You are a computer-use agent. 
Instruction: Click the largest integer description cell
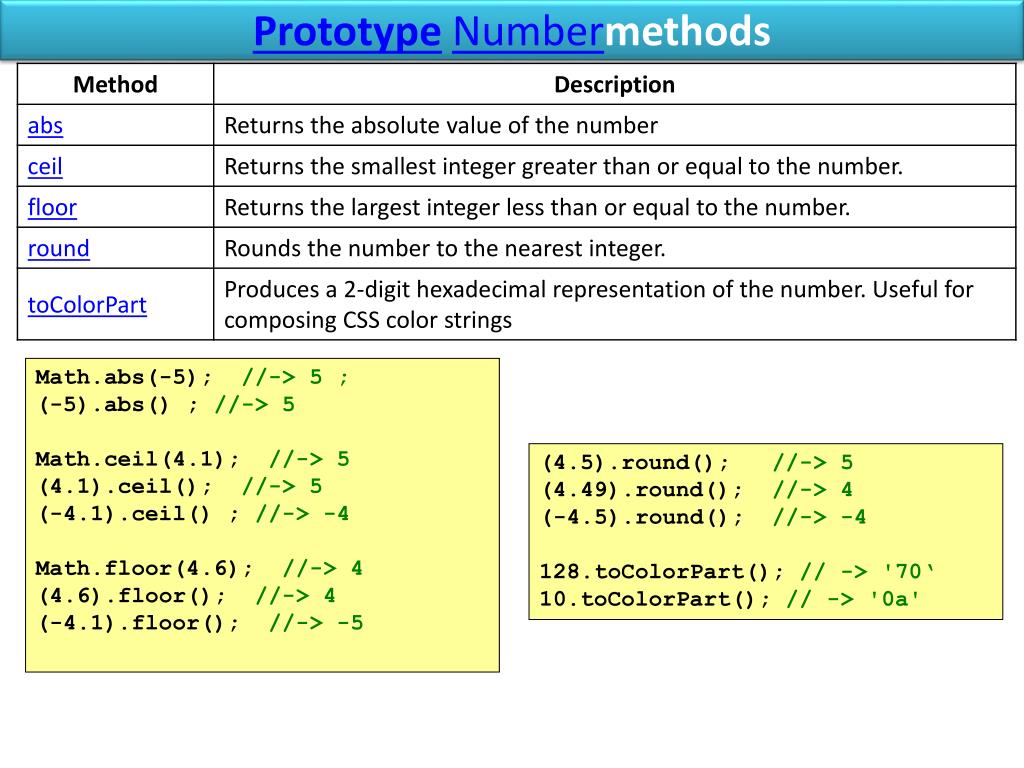pyautogui.click(x=537, y=208)
